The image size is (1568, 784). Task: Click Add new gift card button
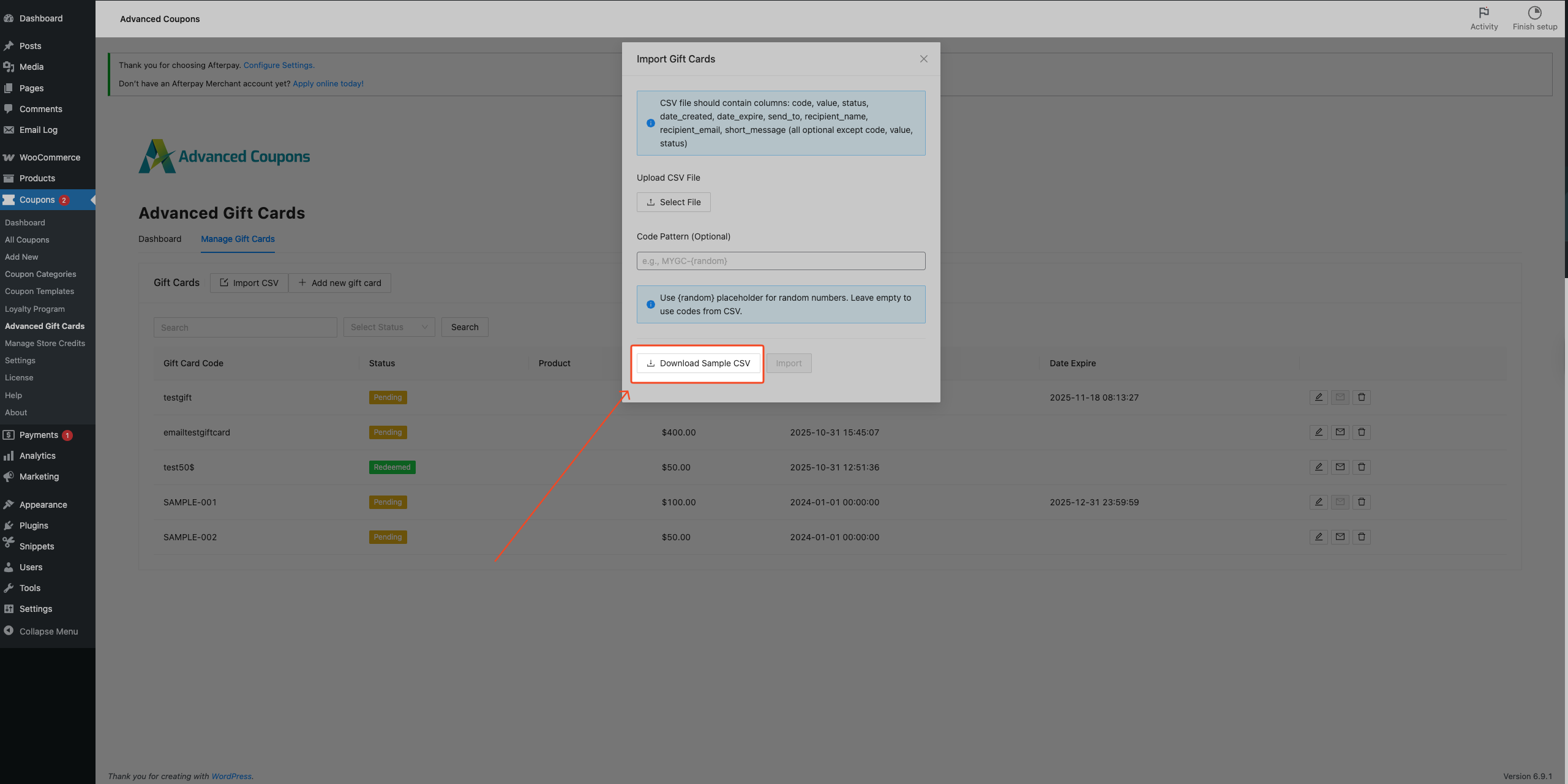point(339,283)
